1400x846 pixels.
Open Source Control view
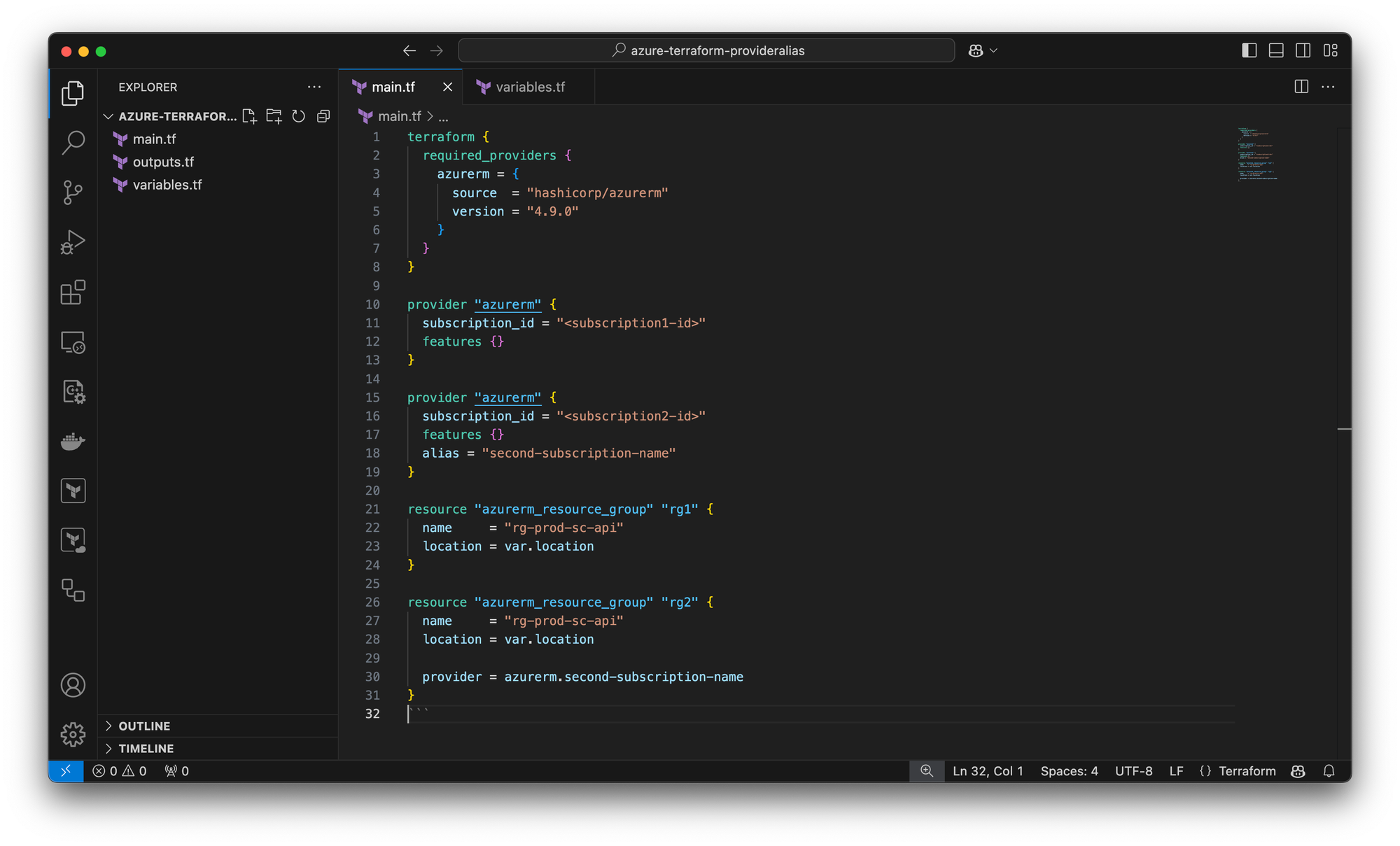73,192
